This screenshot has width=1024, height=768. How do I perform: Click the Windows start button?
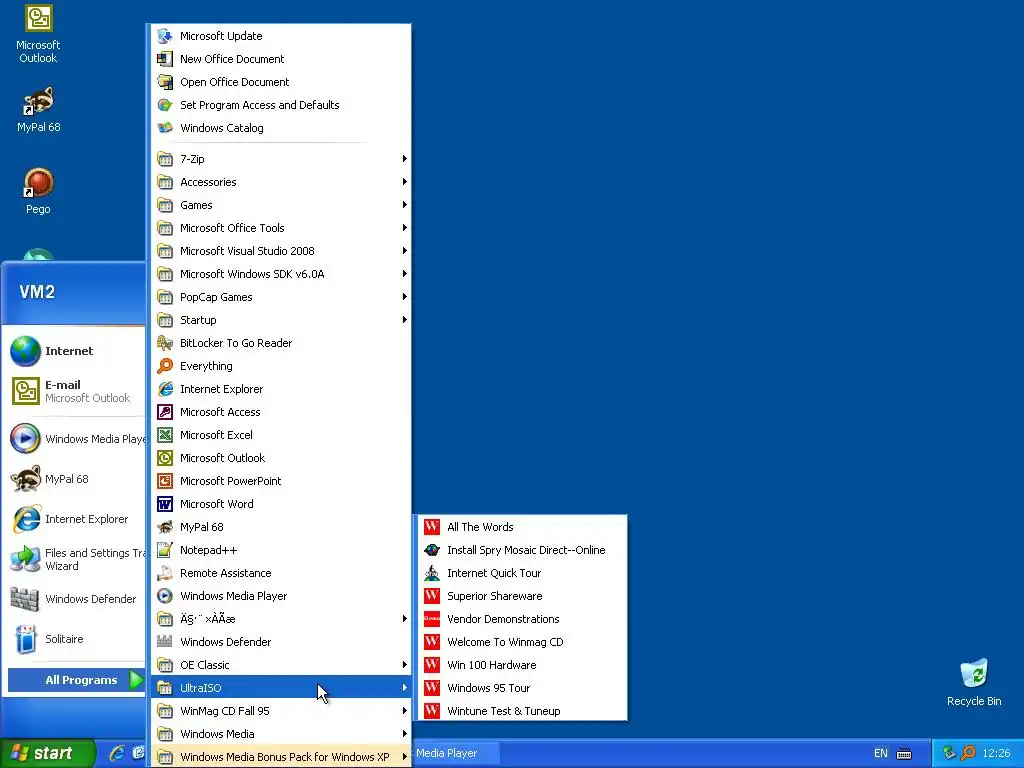click(46, 753)
